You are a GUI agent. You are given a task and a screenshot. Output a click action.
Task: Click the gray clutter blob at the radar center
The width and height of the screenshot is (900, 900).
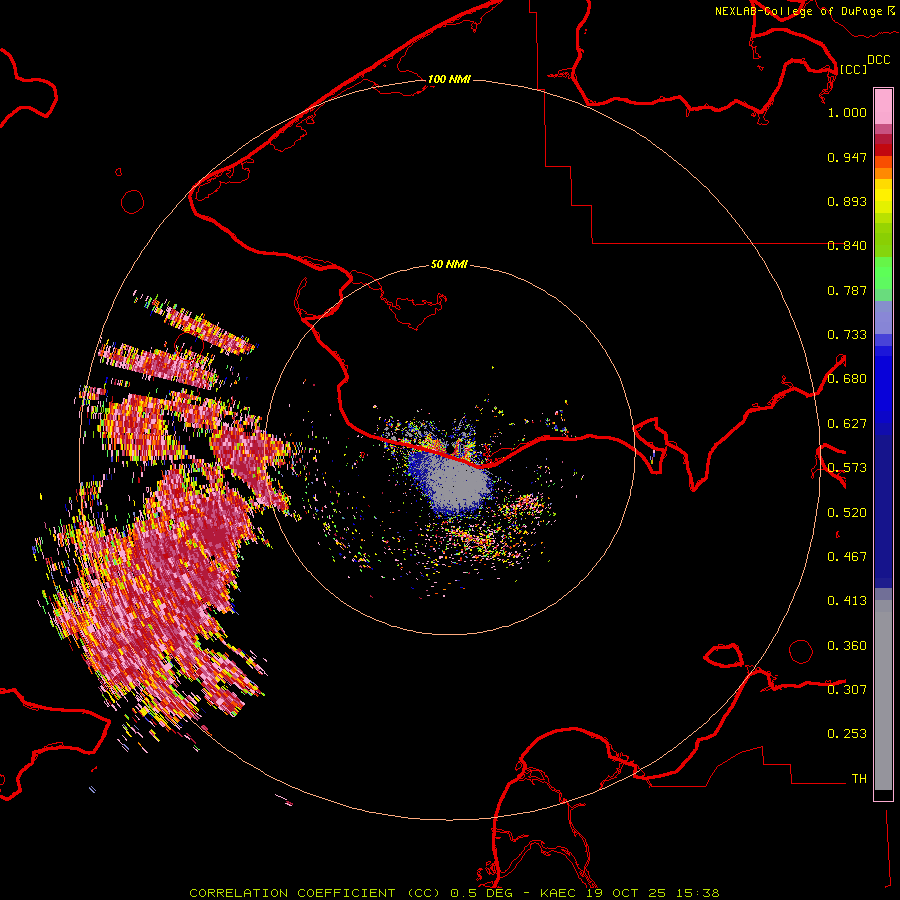point(459,485)
